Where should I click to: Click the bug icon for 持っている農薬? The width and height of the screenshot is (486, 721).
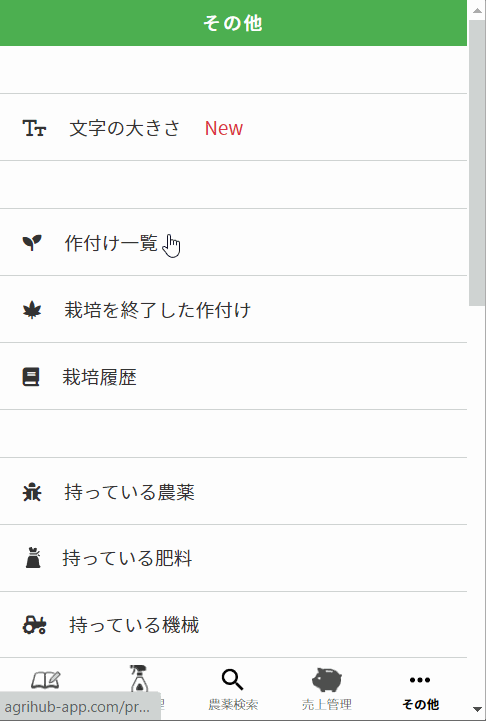point(32,492)
